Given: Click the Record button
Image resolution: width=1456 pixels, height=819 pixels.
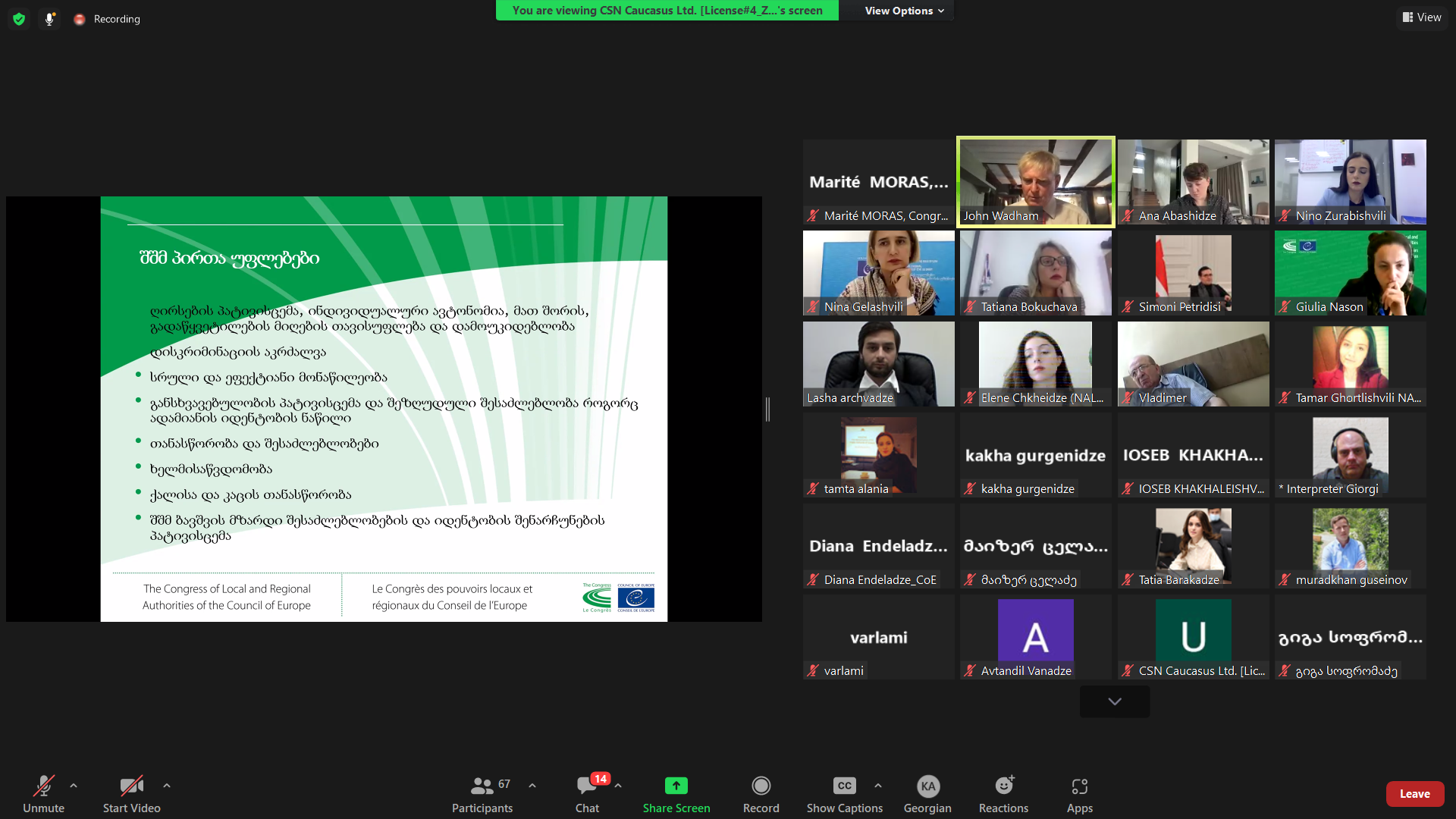Looking at the screenshot, I should tap(761, 794).
